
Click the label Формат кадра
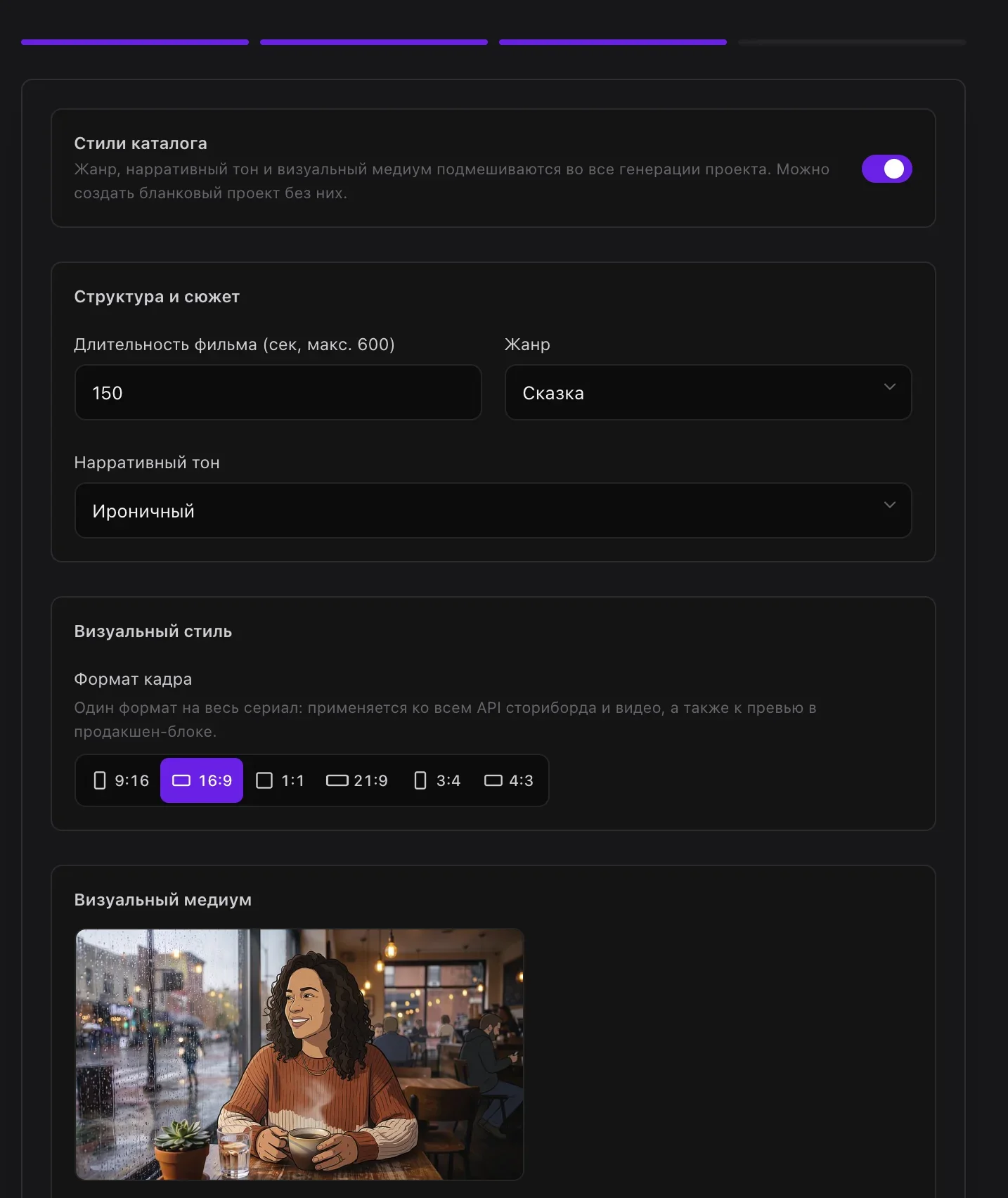(133, 679)
